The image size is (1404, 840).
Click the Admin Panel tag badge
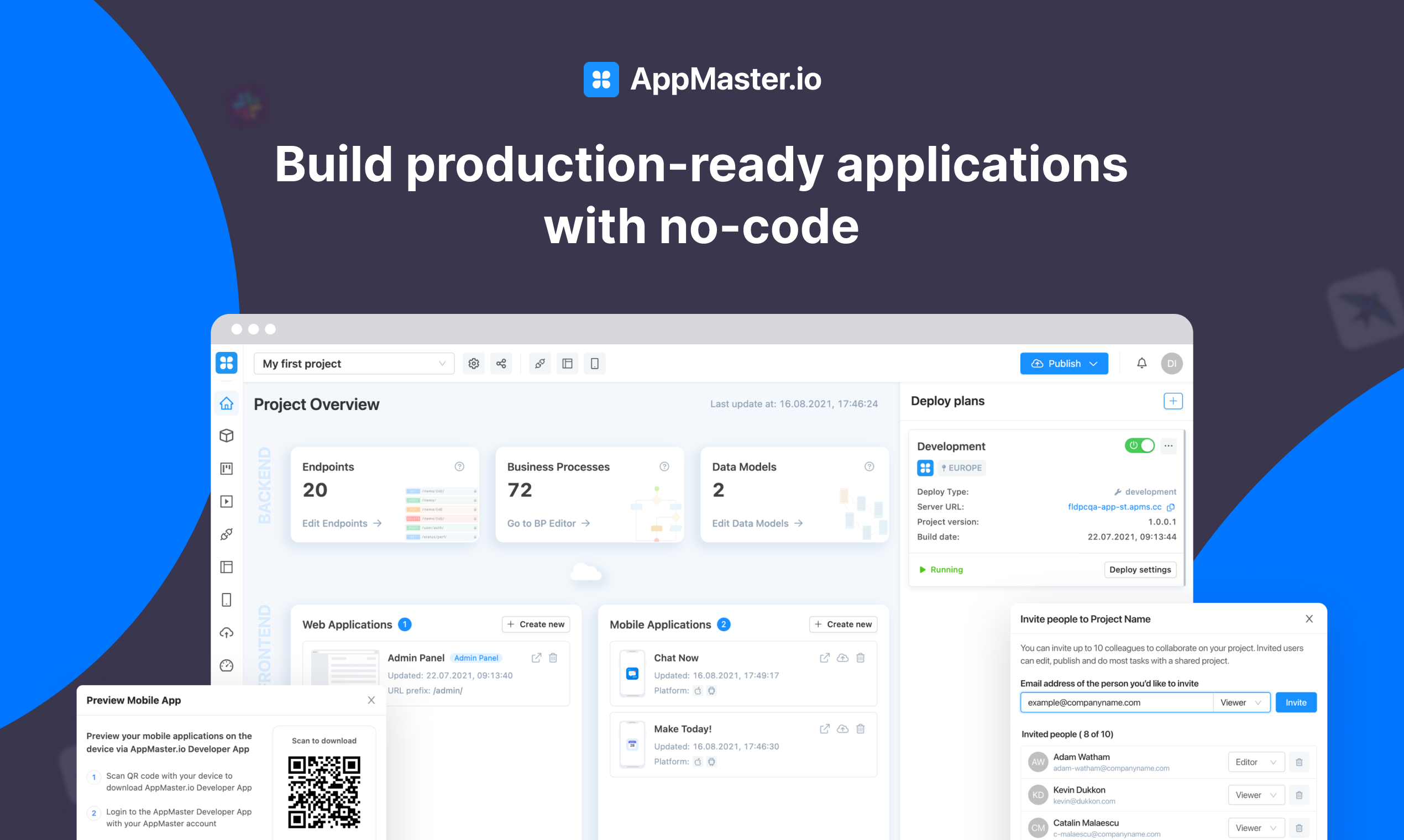[x=476, y=658]
